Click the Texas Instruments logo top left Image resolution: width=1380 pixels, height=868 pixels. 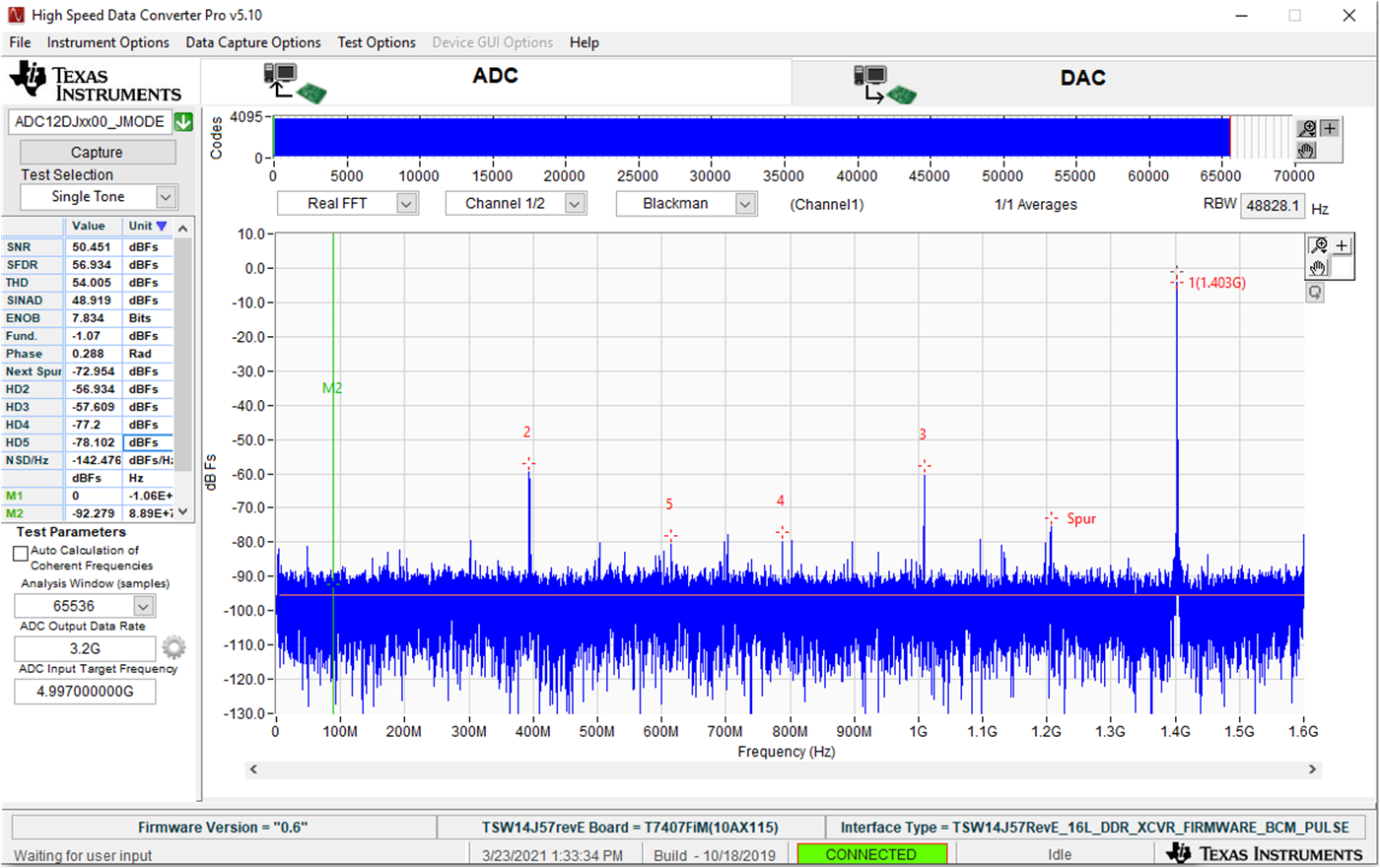pos(96,83)
